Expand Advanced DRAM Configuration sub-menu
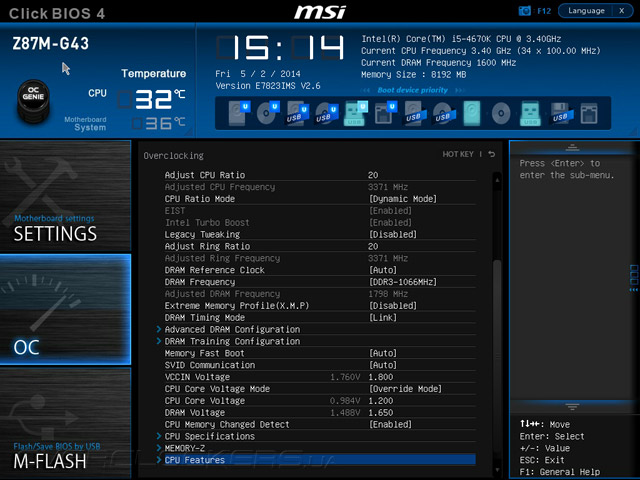 point(232,329)
